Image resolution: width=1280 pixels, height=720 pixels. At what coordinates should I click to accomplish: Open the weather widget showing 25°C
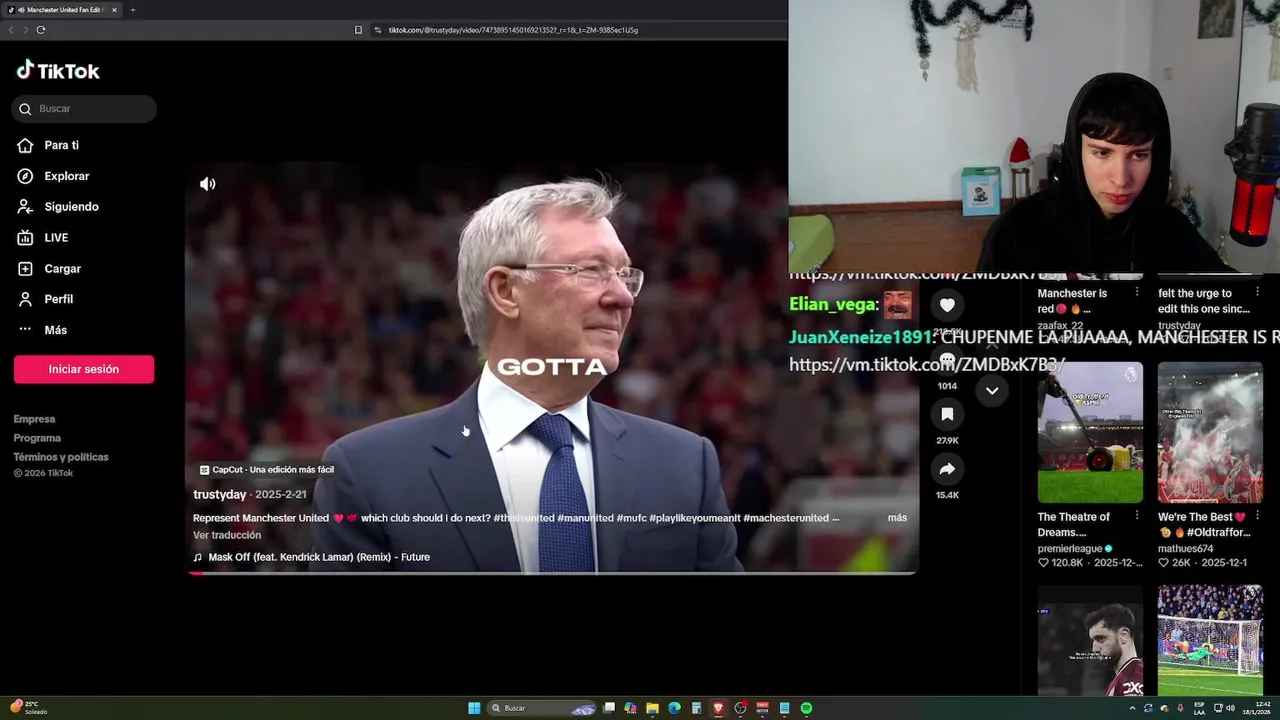[x=29, y=707]
